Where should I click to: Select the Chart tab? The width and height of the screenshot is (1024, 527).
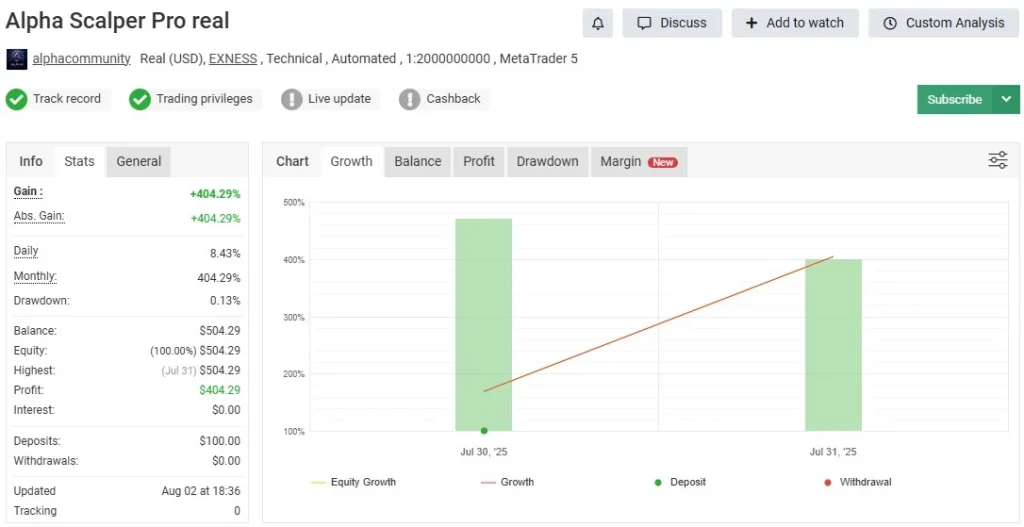click(x=292, y=161)
